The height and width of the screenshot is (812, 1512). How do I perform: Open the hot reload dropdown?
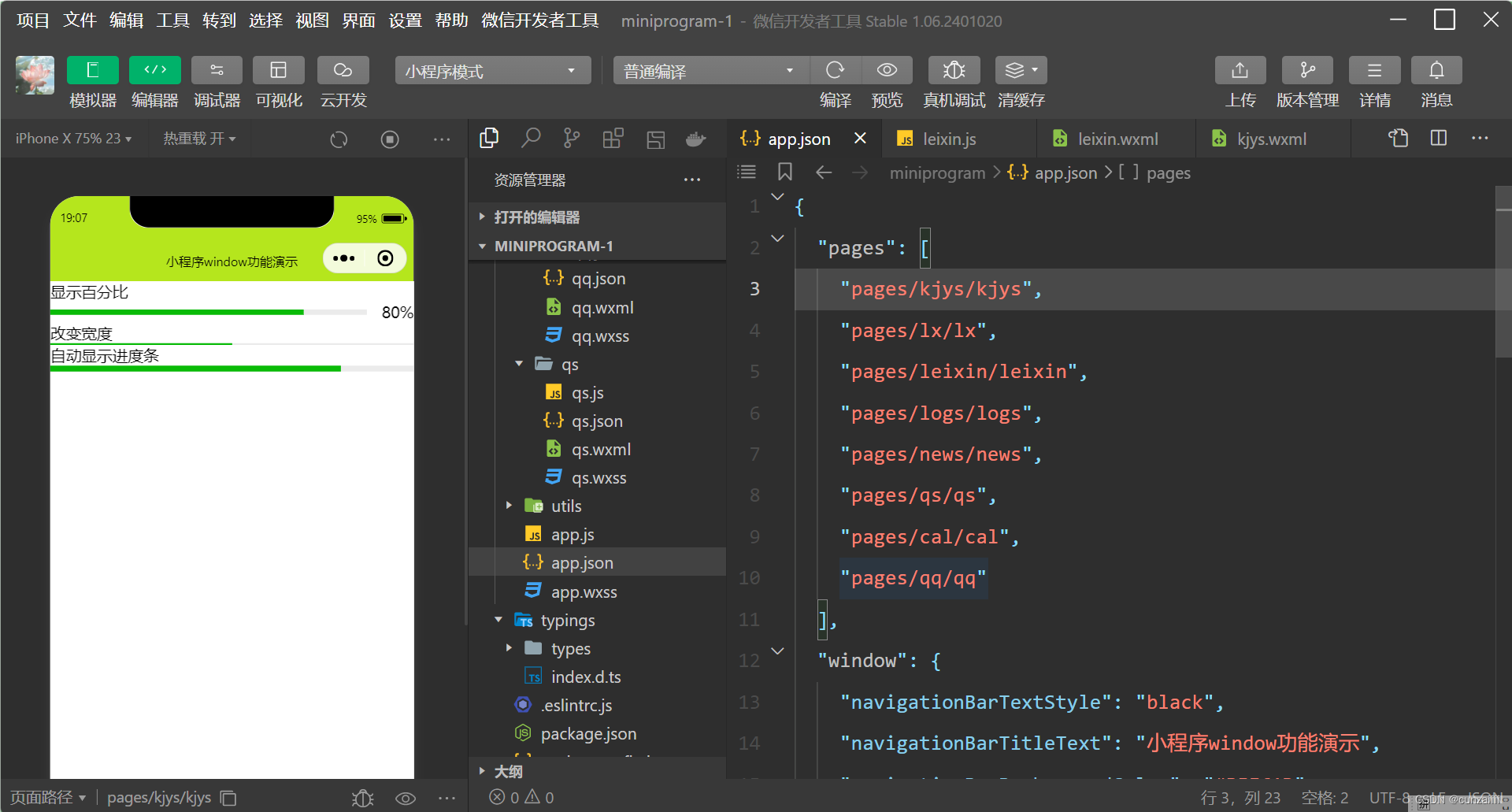pos(199,139)
